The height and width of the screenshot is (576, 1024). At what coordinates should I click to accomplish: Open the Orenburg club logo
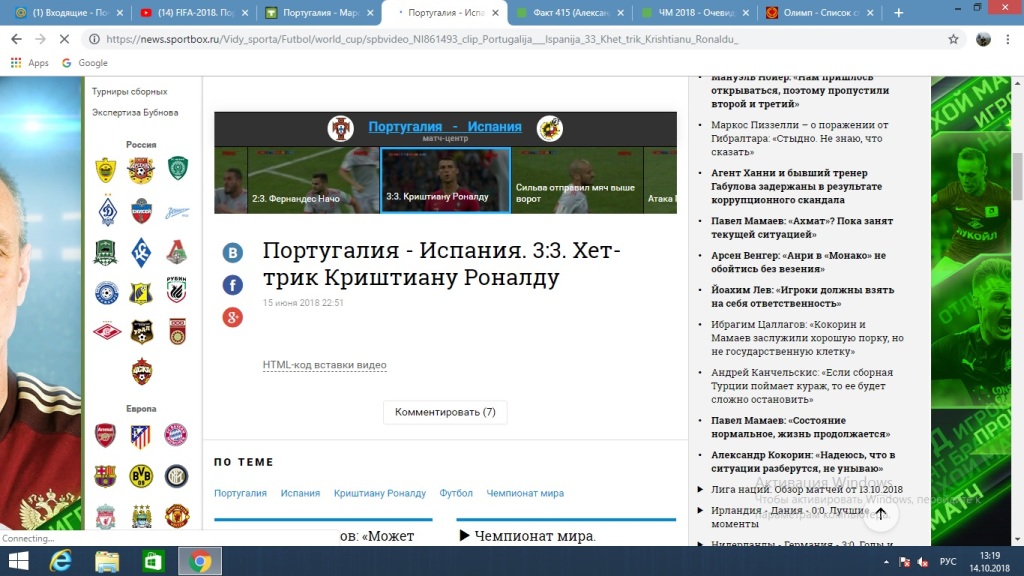(106, 293)
